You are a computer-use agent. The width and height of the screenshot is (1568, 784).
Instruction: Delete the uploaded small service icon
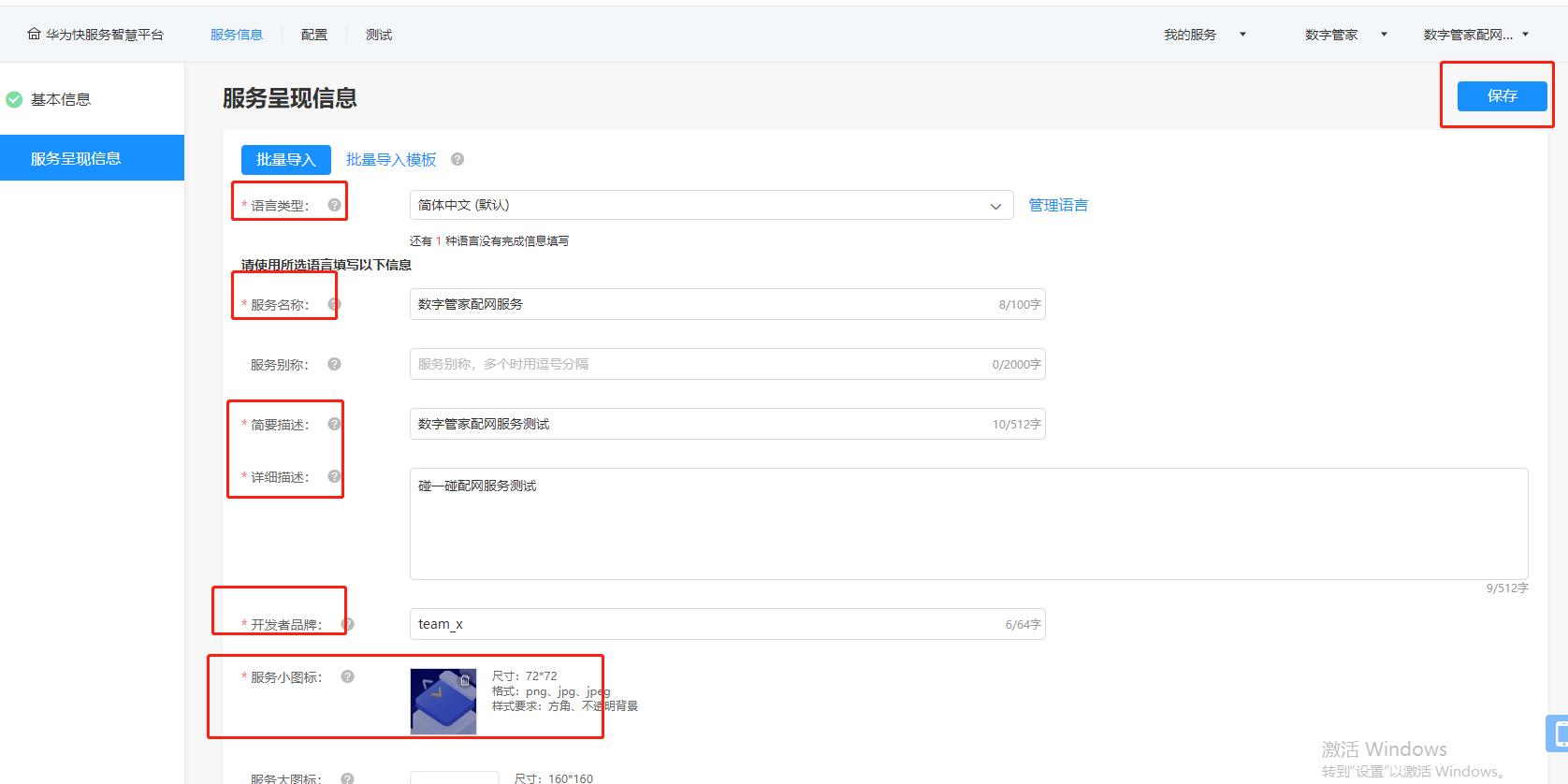[x=465, y=680]
